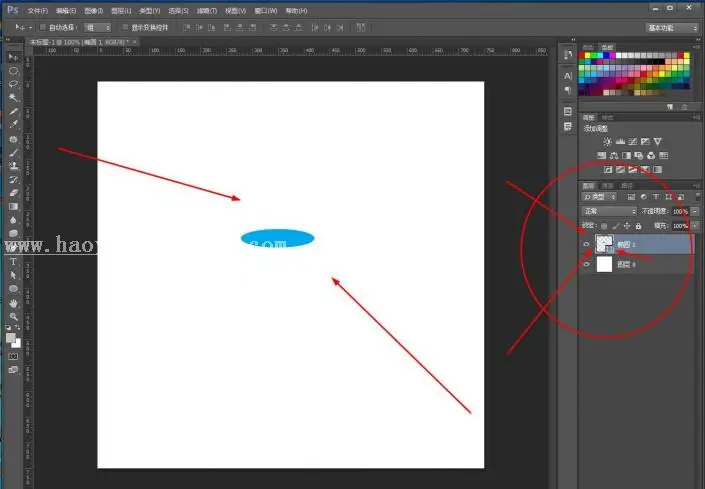Enable the 显示变换控件 checkbox
705x489 pixels.
point(125,27)
